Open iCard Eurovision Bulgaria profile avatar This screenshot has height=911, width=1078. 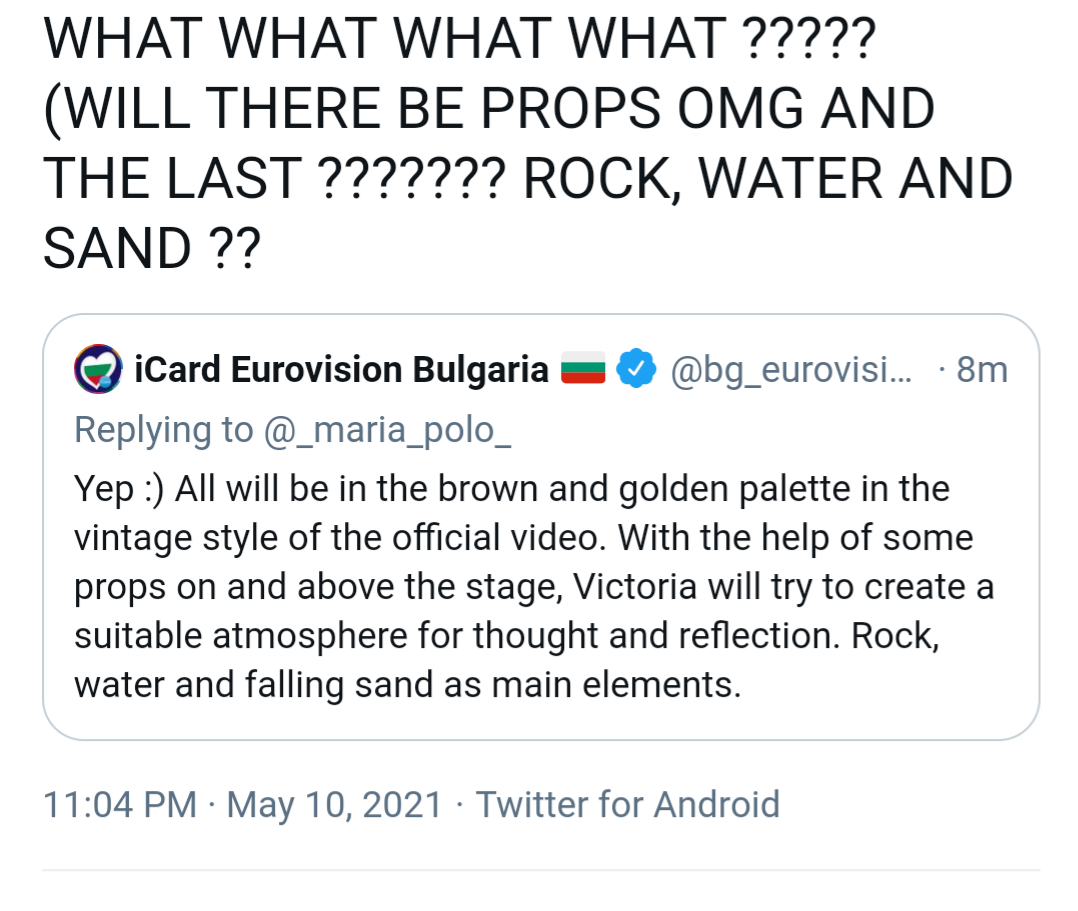click(99, 371)
